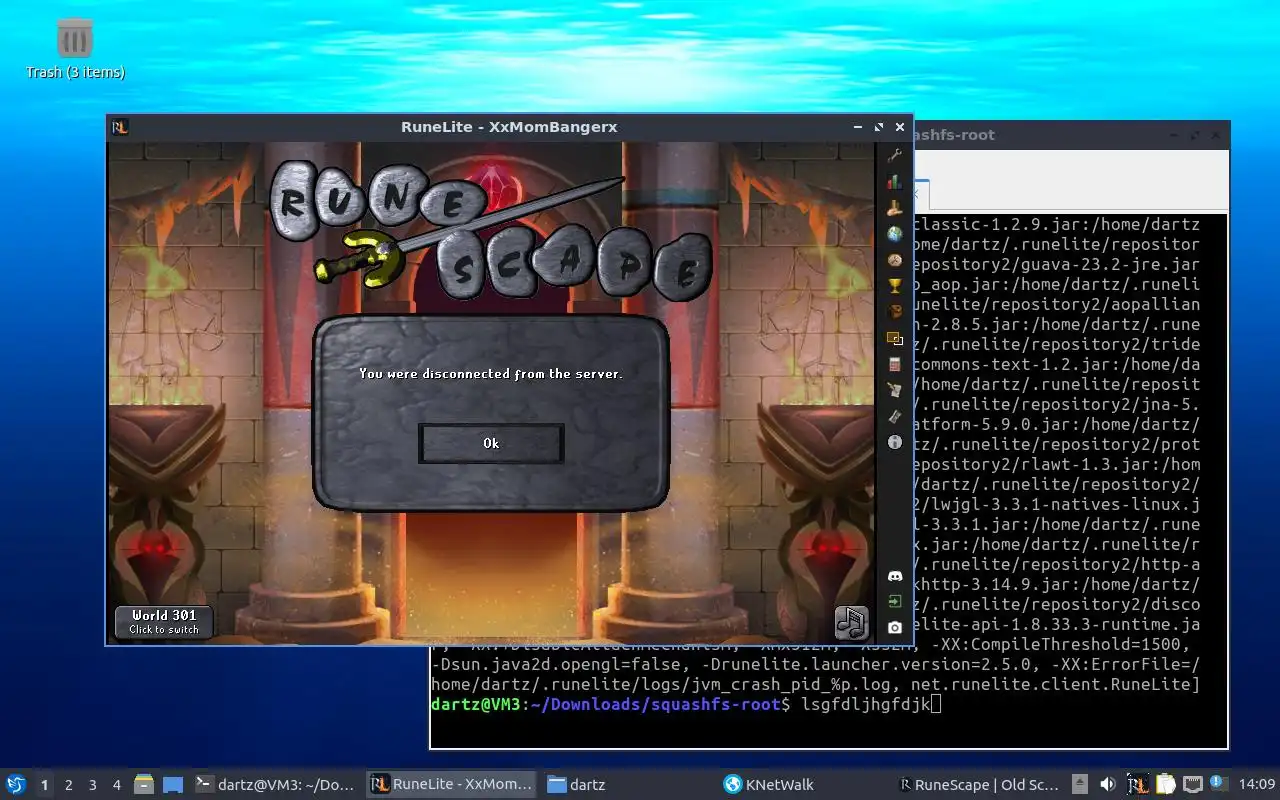This screenshot has width=1280, height=800.
Task: Open the Grand Exchange hand icon in sidebar
Action: (895, 208)
